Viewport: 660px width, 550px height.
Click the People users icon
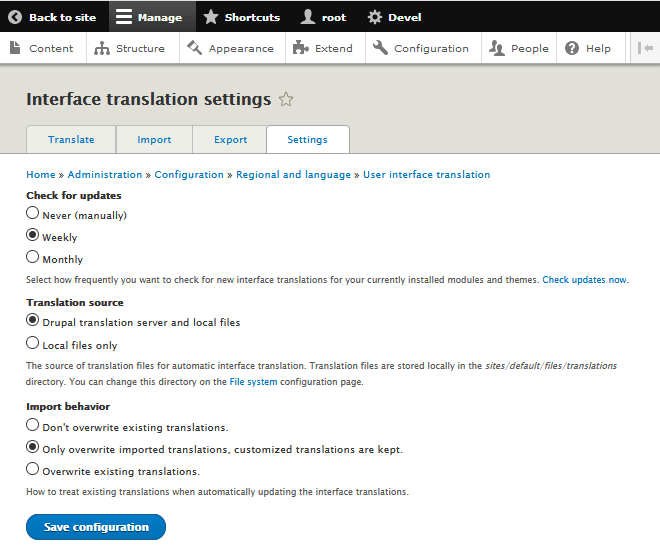point(497,48)
